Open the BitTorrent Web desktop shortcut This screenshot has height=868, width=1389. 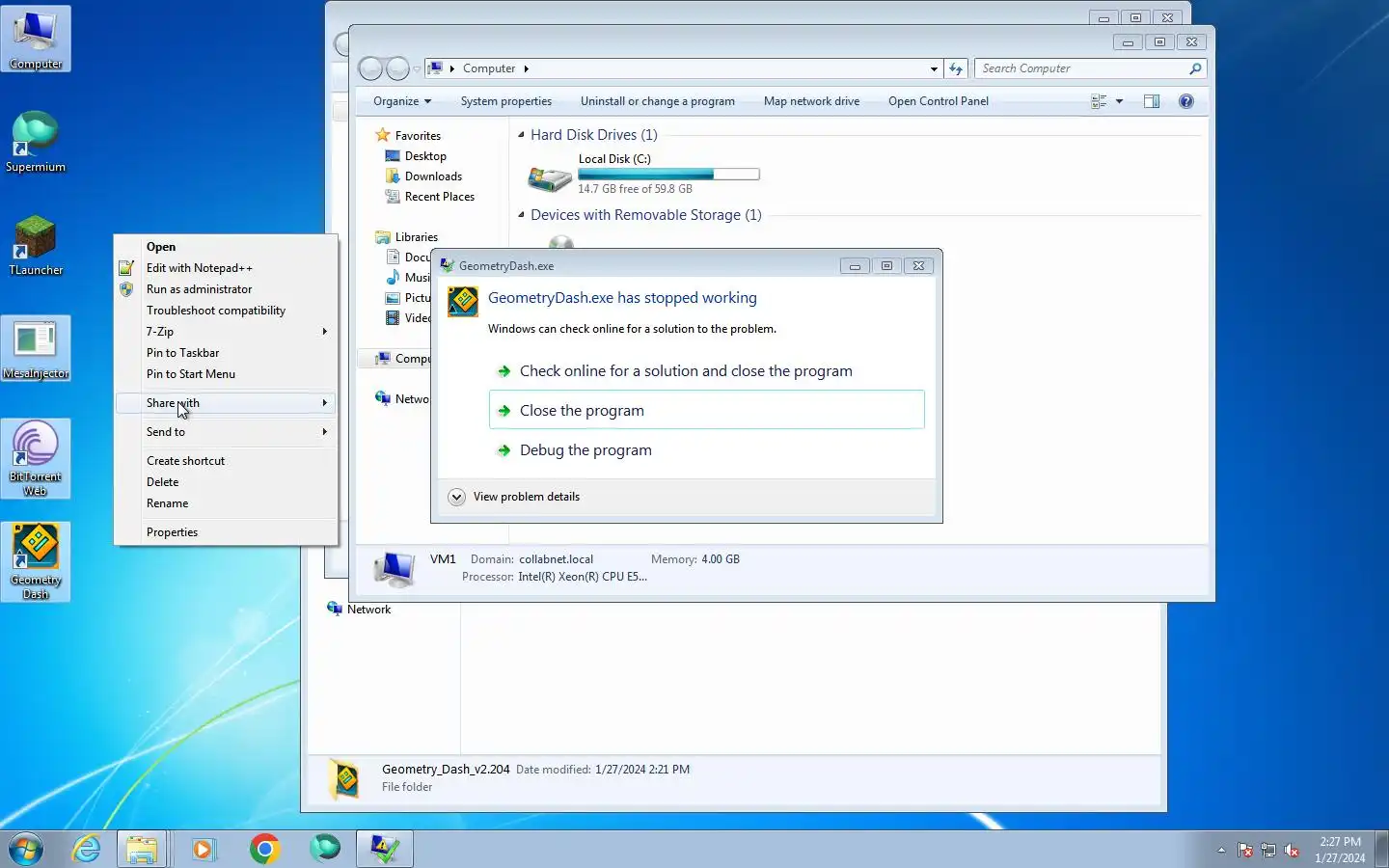[x=36, y=458]
